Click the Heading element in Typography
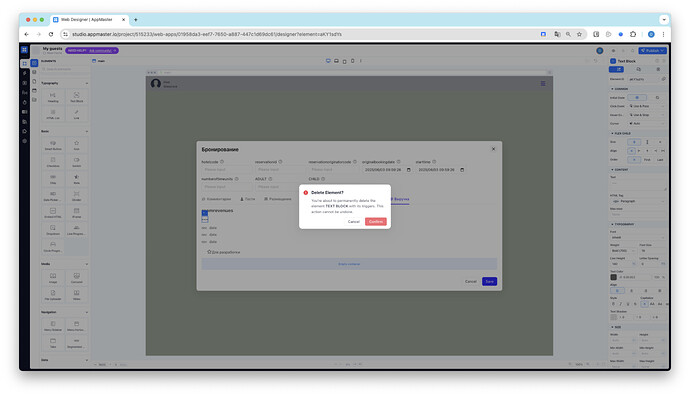Image resolution: width=690 pixels, height=396 pixels. 53,97
